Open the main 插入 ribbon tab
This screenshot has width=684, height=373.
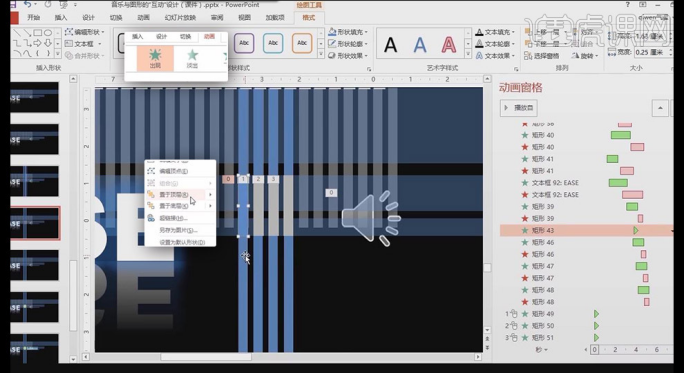point(61,17)
